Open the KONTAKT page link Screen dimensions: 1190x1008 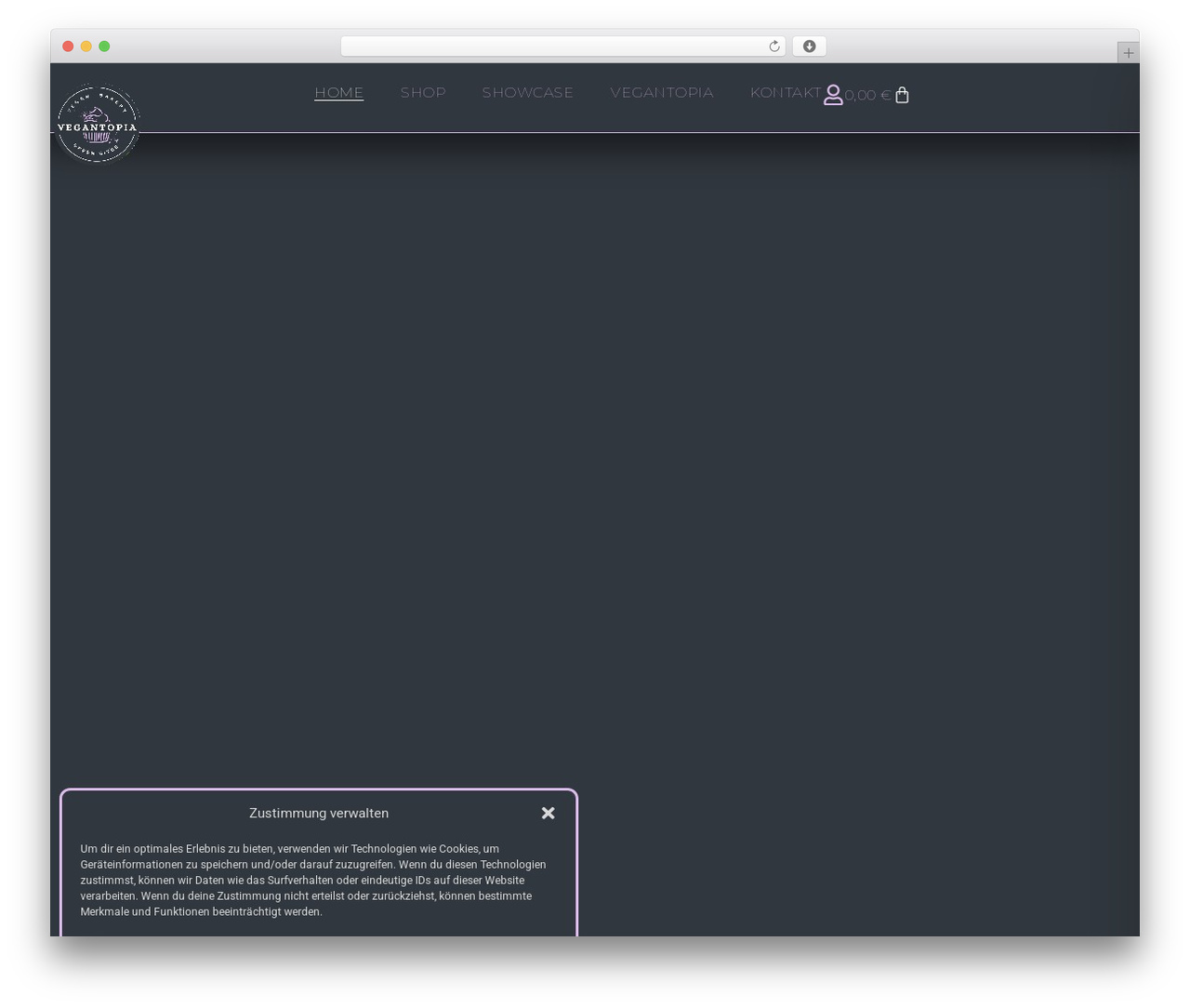tap(786, 92)
